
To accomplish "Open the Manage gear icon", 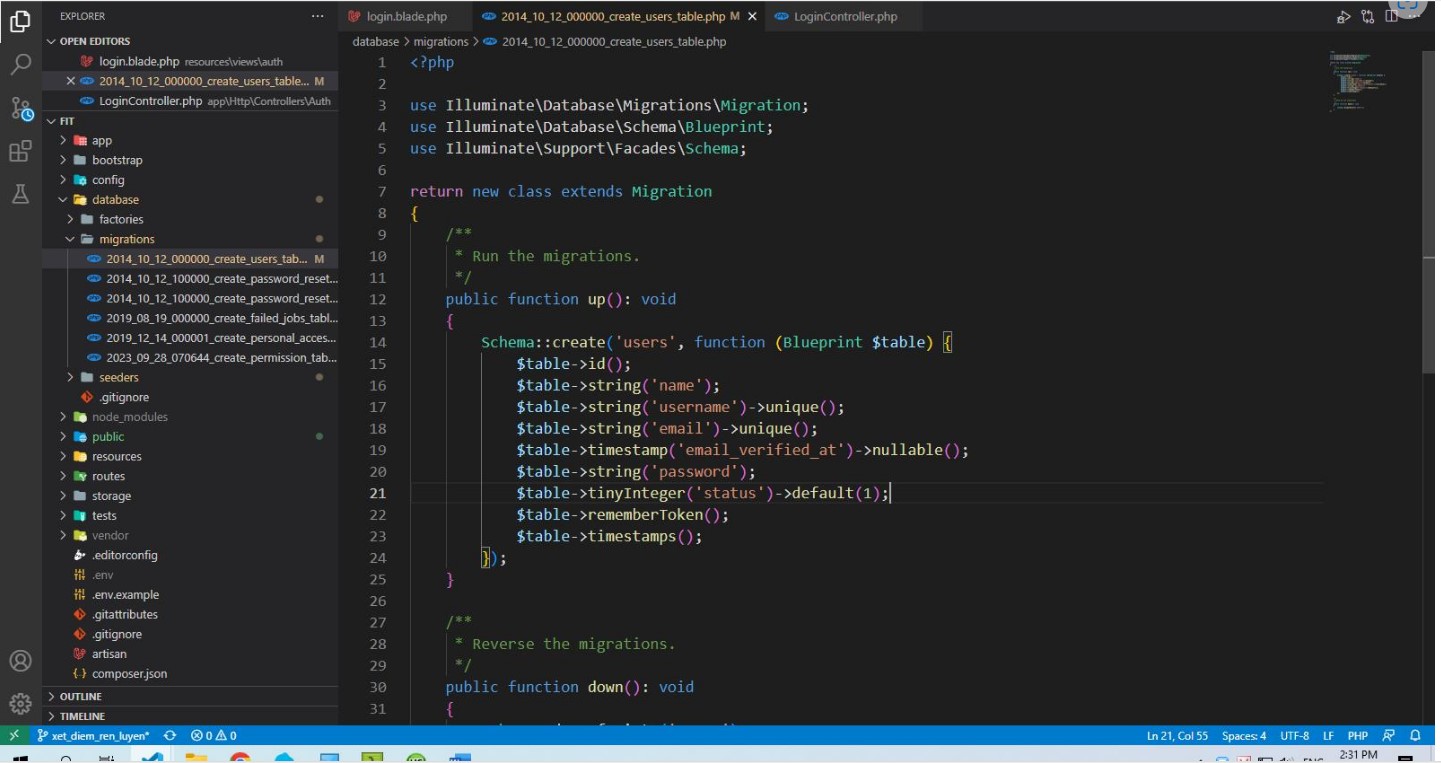I will (x=20, y=703).
